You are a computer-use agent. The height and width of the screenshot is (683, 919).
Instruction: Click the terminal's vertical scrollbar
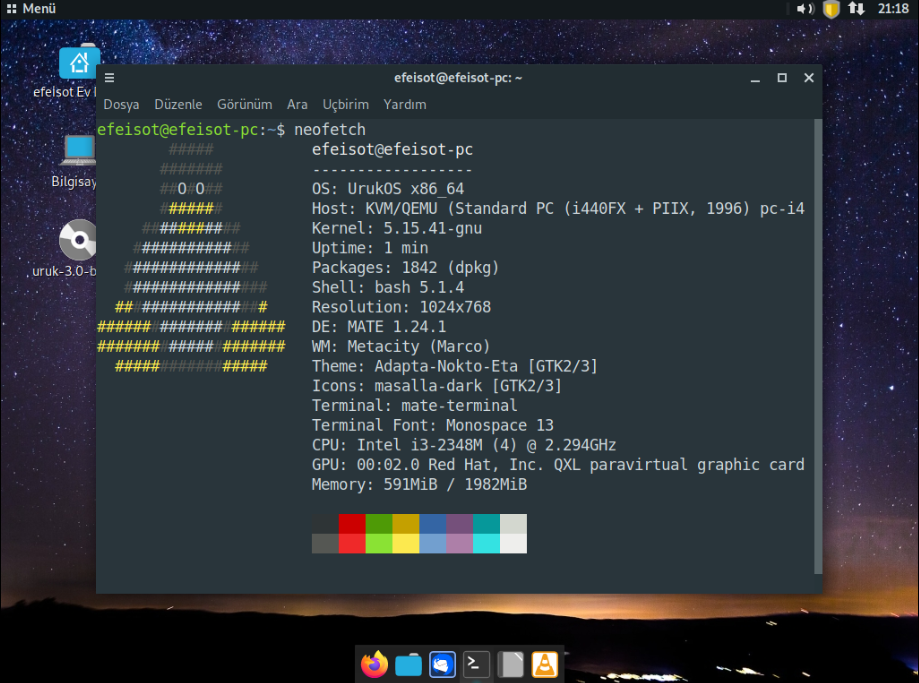pyautogui.click(x=817, y=345)
